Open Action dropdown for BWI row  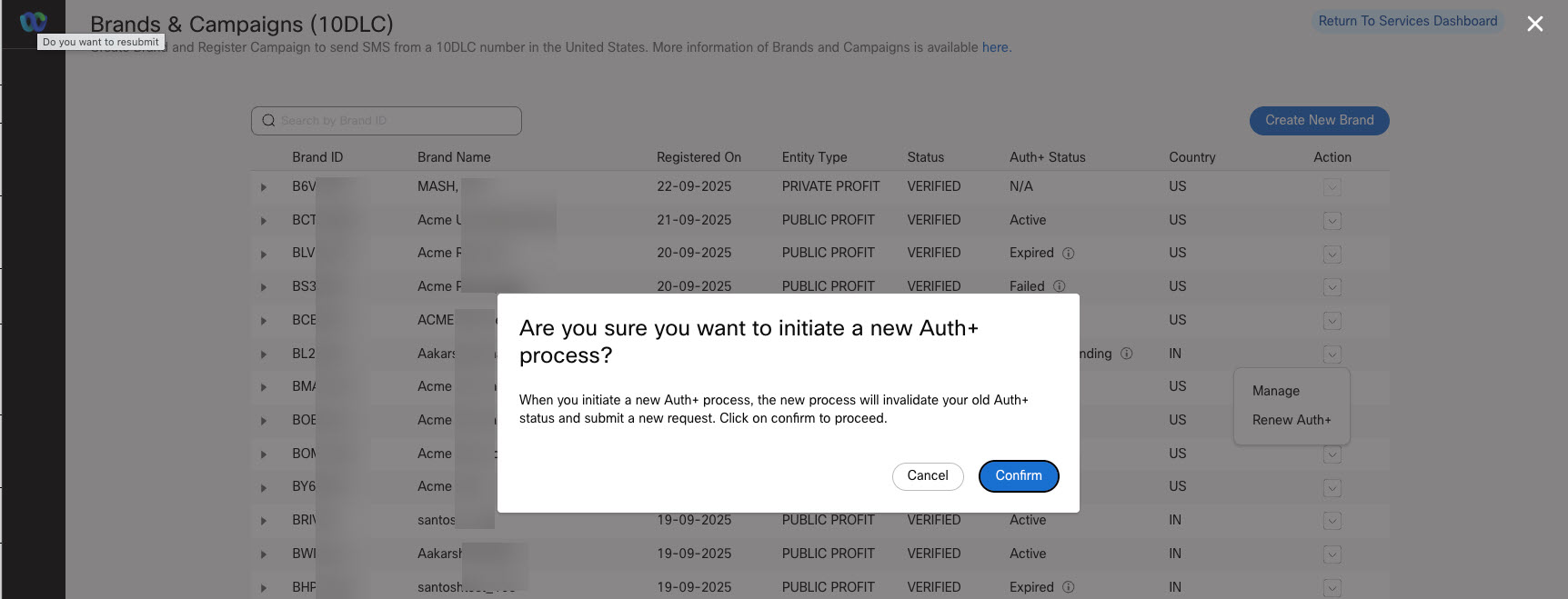(1332, 554)
